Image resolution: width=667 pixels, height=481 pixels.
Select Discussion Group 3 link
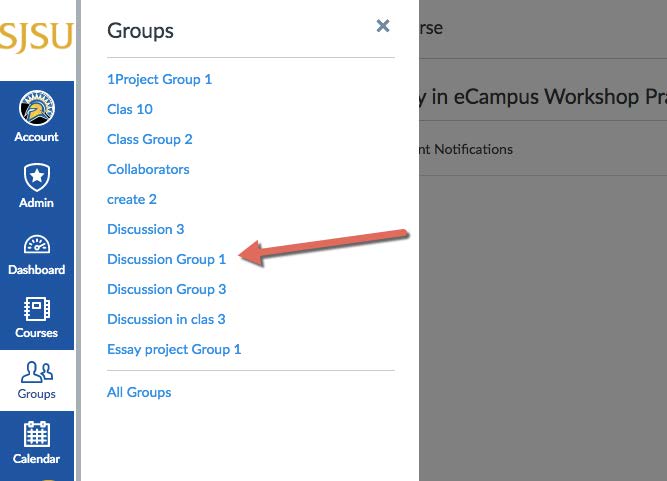167,289
